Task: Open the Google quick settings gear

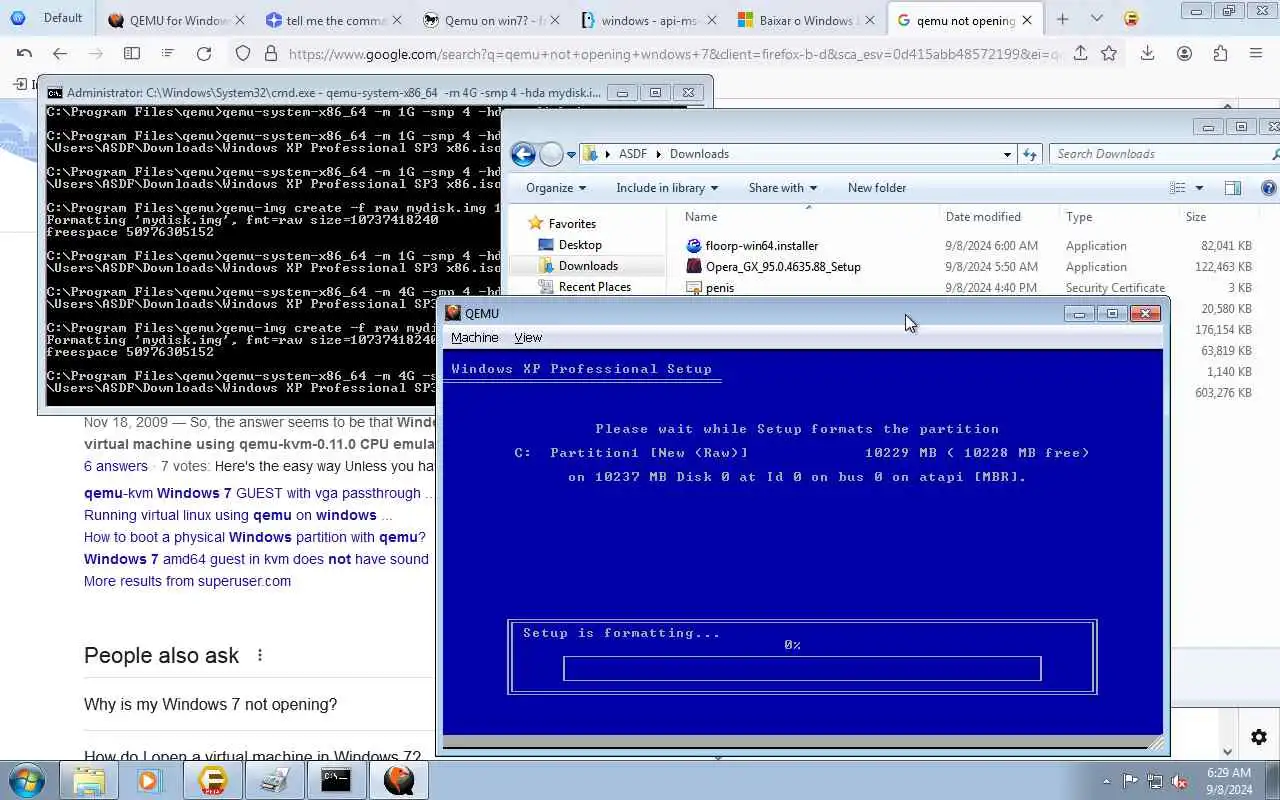Action: 1258,737
